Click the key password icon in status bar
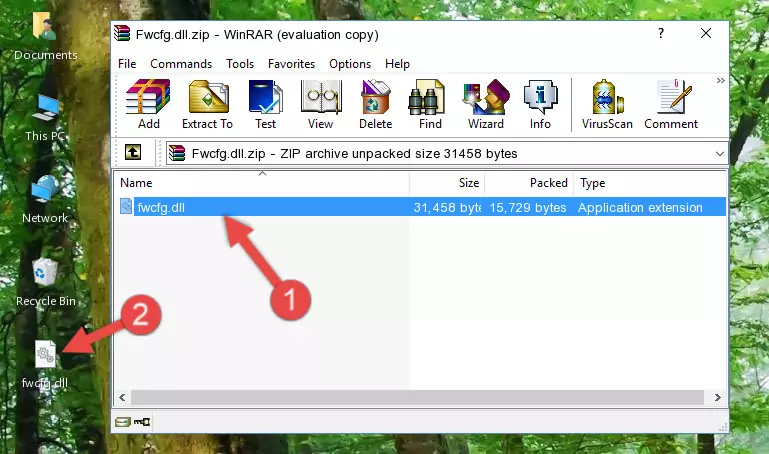769x454 pixels. (142, 422)
